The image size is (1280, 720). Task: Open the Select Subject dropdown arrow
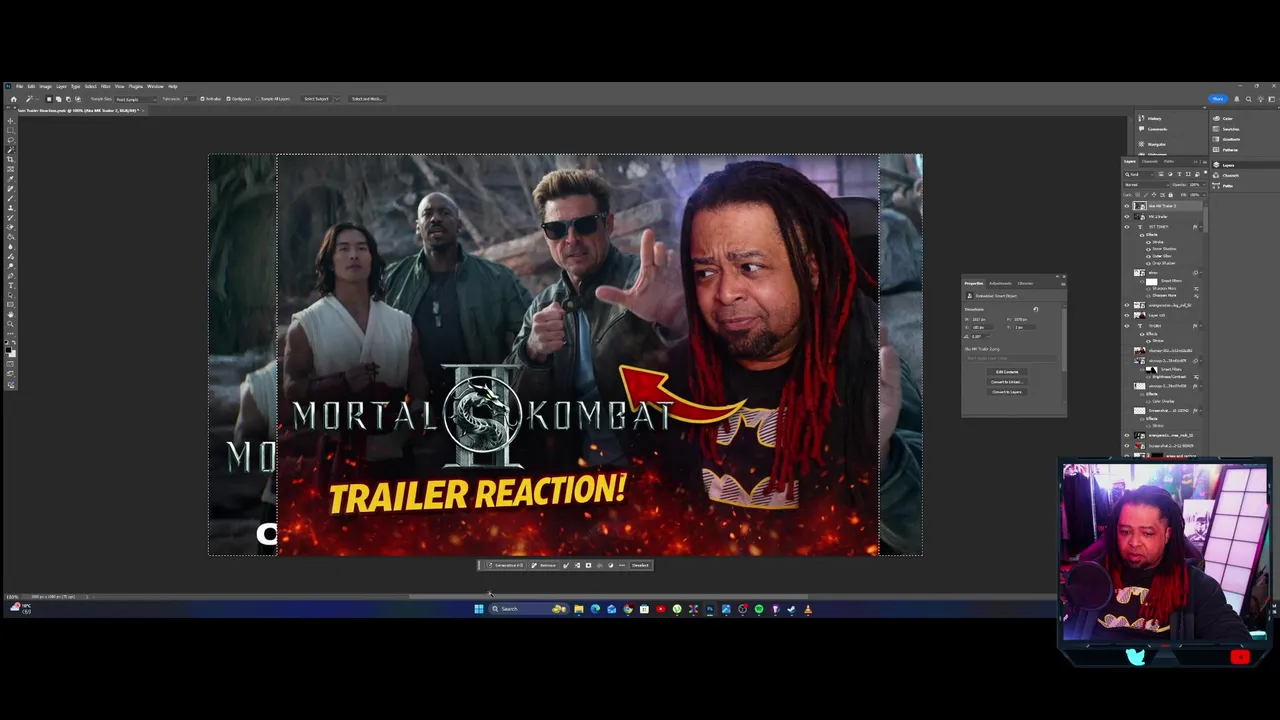click(337, 99)
